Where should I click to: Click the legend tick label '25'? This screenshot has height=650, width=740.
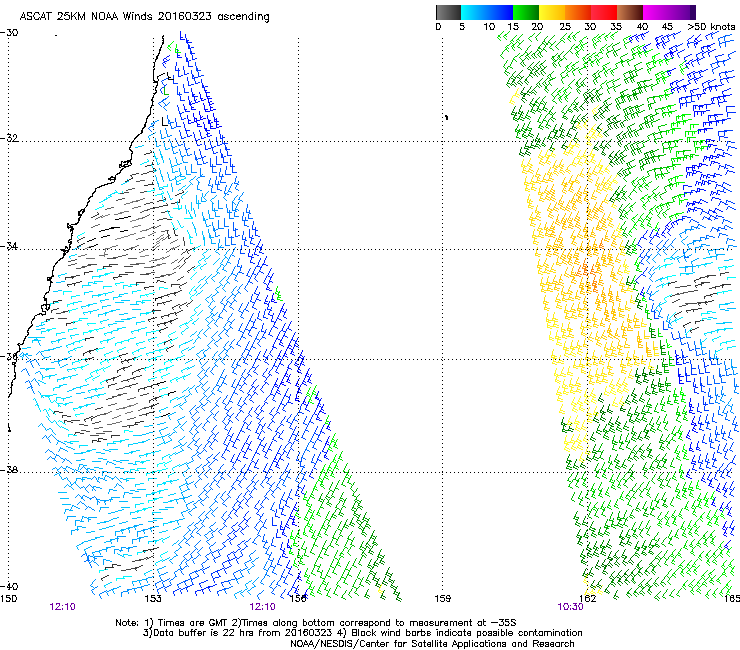tap(565, 27)
